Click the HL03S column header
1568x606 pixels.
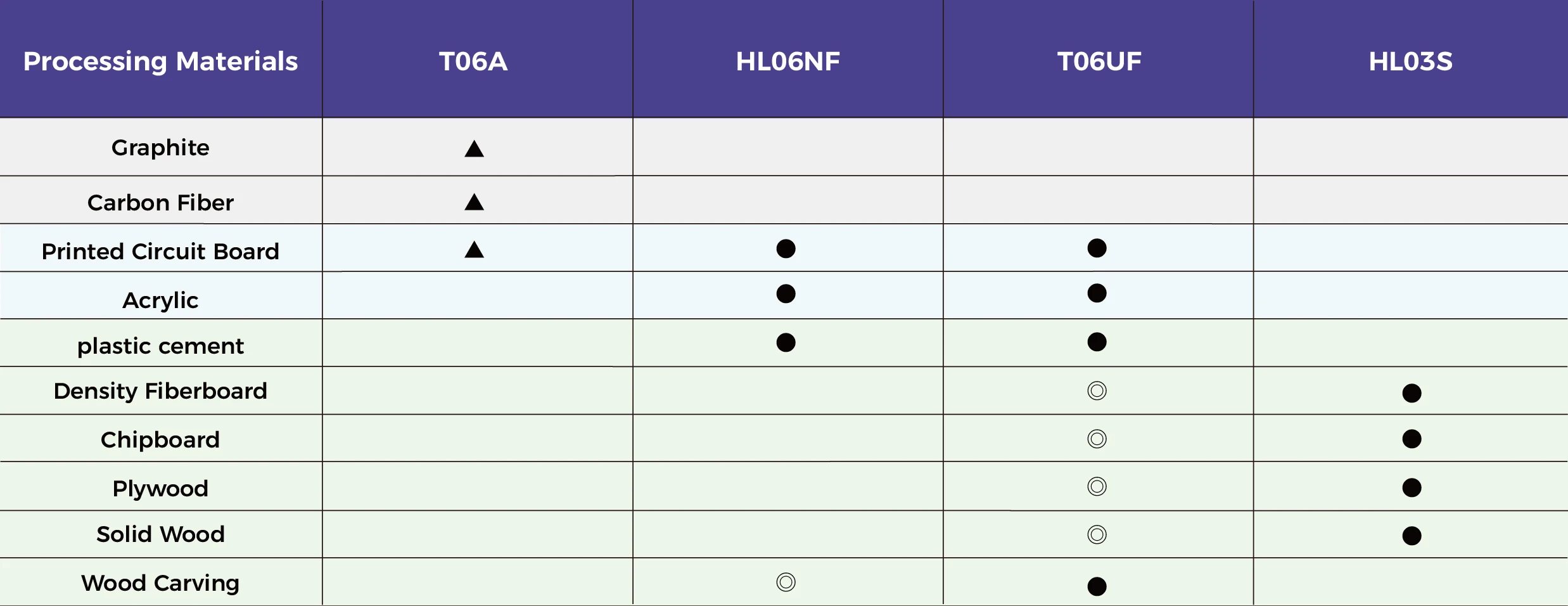[1410, 61]
